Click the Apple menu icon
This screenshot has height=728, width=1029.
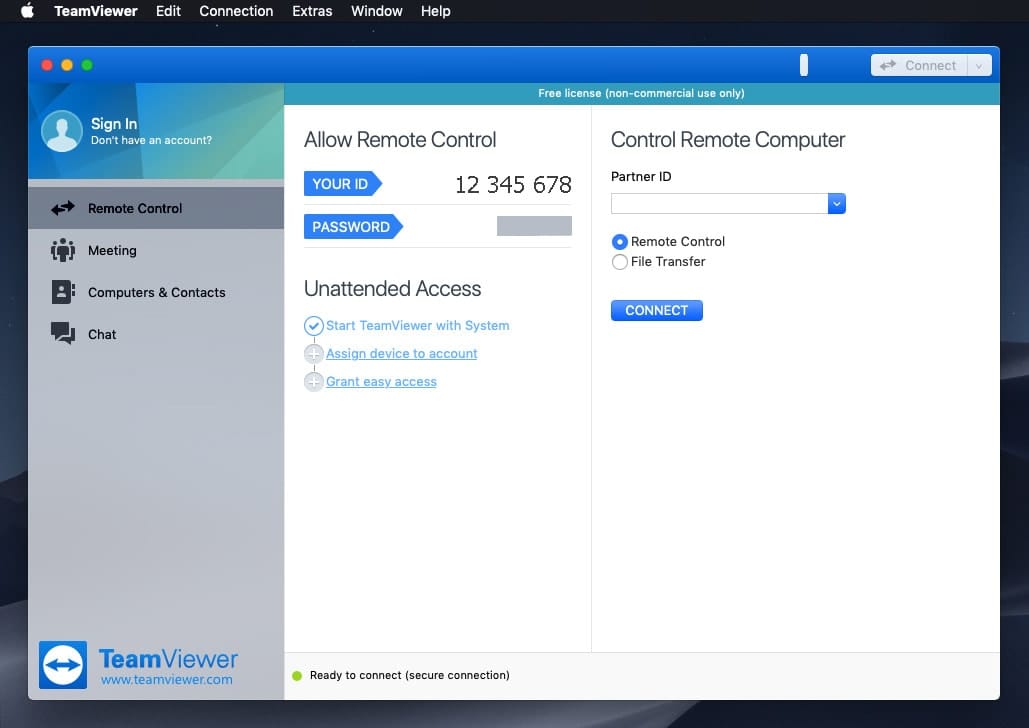click(x=27, y=11)
